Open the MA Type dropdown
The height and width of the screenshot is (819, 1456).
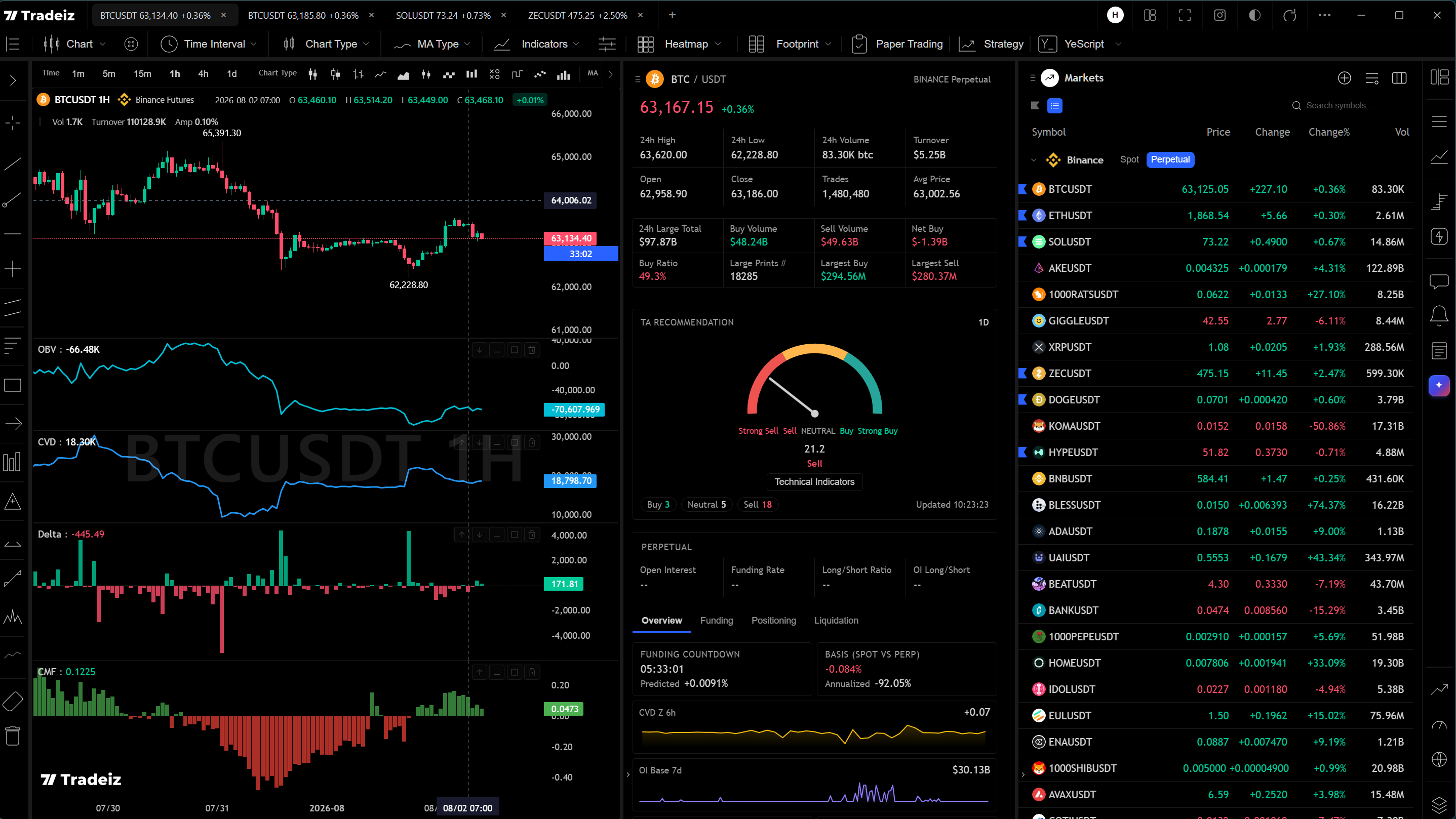432,44
